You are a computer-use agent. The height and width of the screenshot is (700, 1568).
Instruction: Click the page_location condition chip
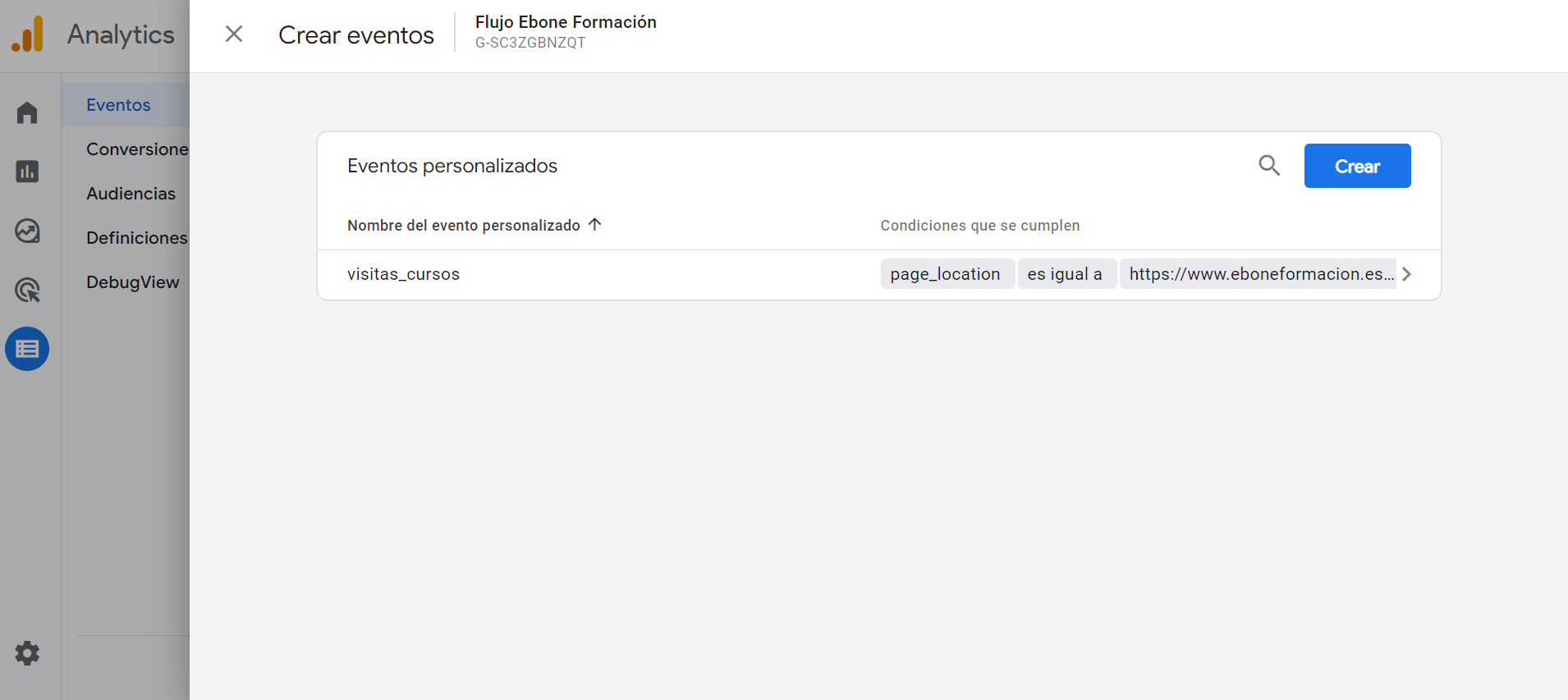(x=945, y=274)
